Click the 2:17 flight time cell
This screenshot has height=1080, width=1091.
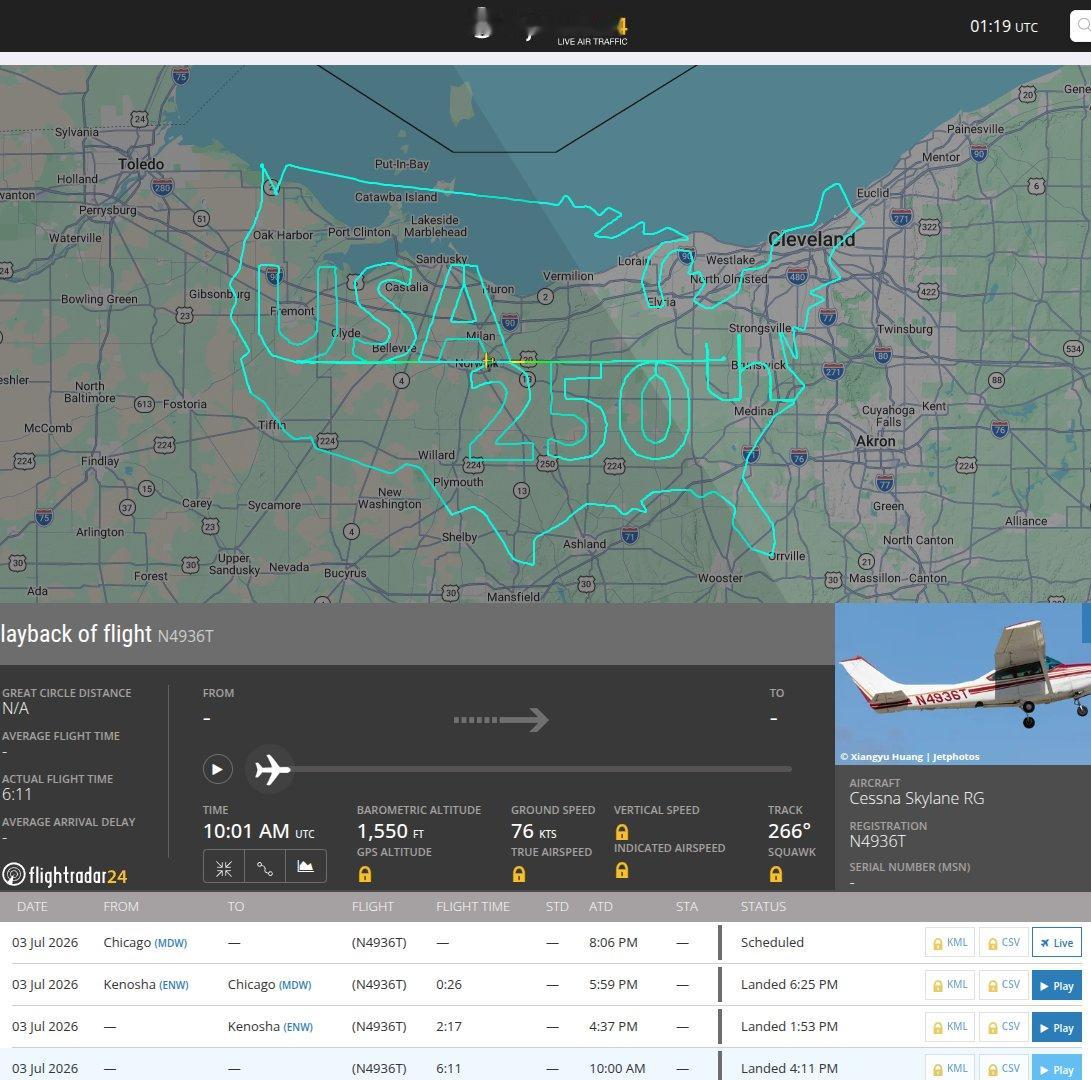tap(449, 1026)
